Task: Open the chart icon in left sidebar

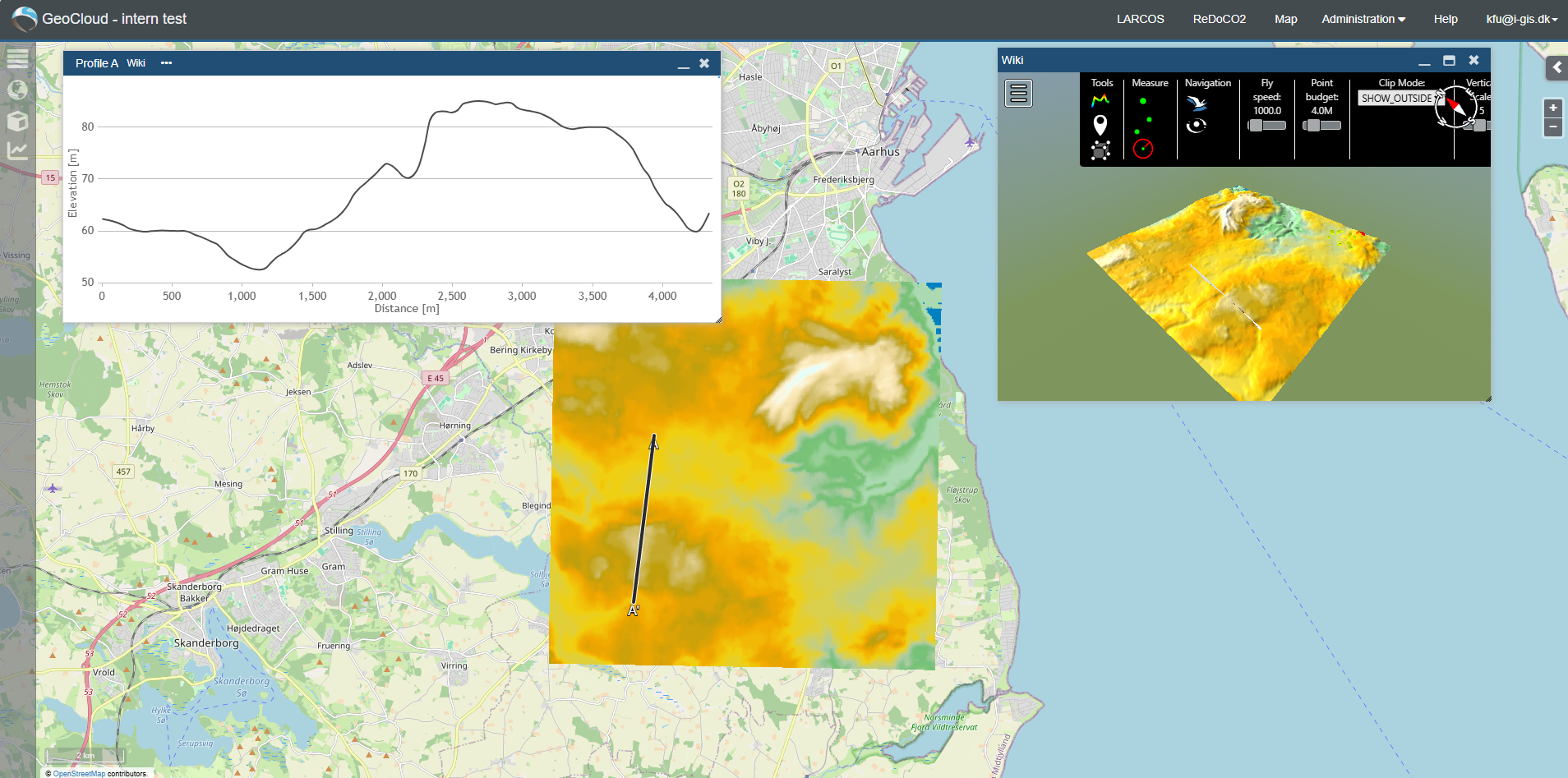Action: [17, 150]
